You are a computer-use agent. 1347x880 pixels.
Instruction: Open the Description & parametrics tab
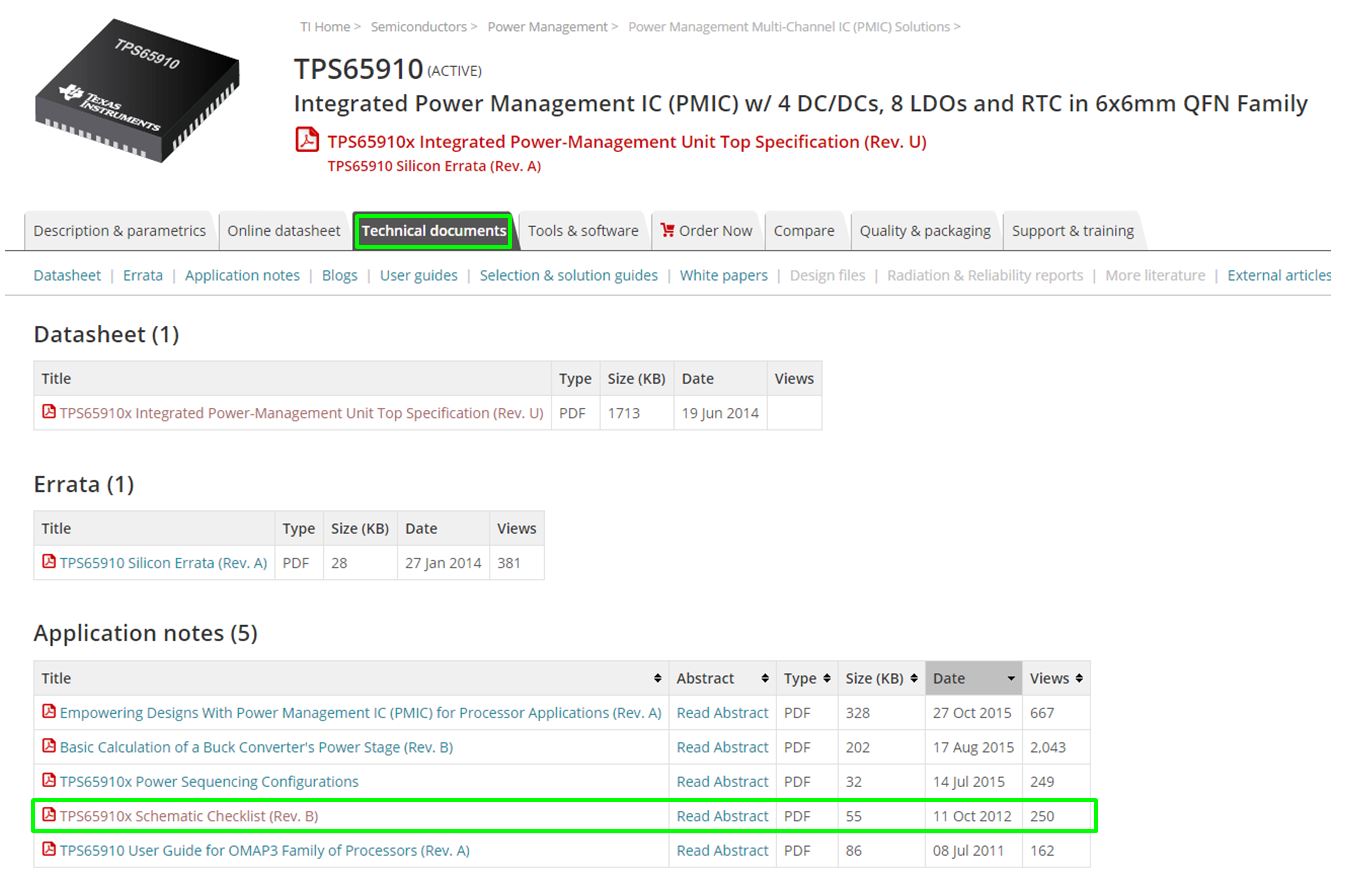pos(119,231)
